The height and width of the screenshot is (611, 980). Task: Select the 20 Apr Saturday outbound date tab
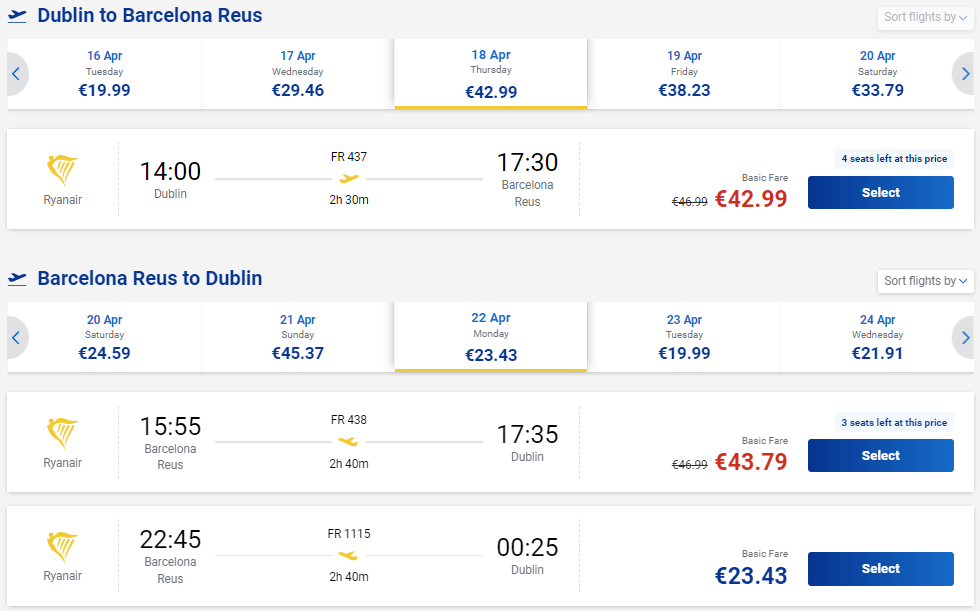[x=877, y=73]
